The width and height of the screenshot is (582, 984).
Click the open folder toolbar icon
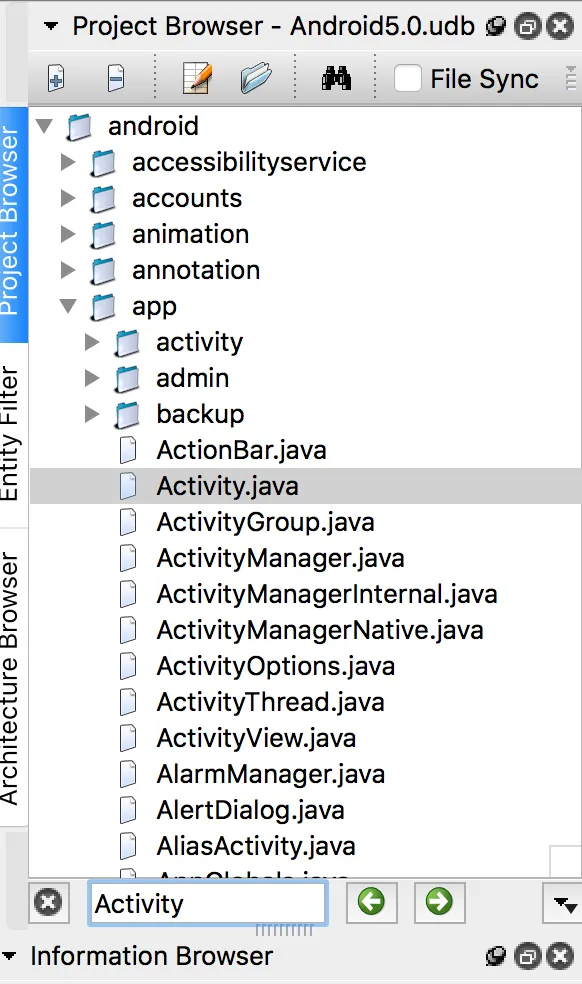tap(256, 78)
